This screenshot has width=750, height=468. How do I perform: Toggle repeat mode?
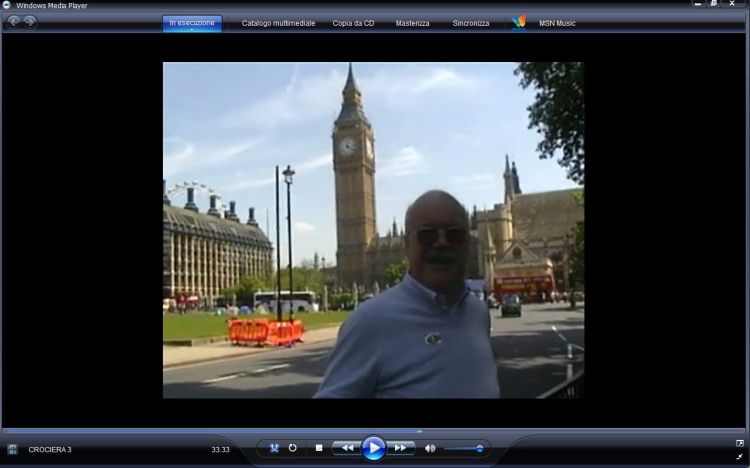(293, 448)
